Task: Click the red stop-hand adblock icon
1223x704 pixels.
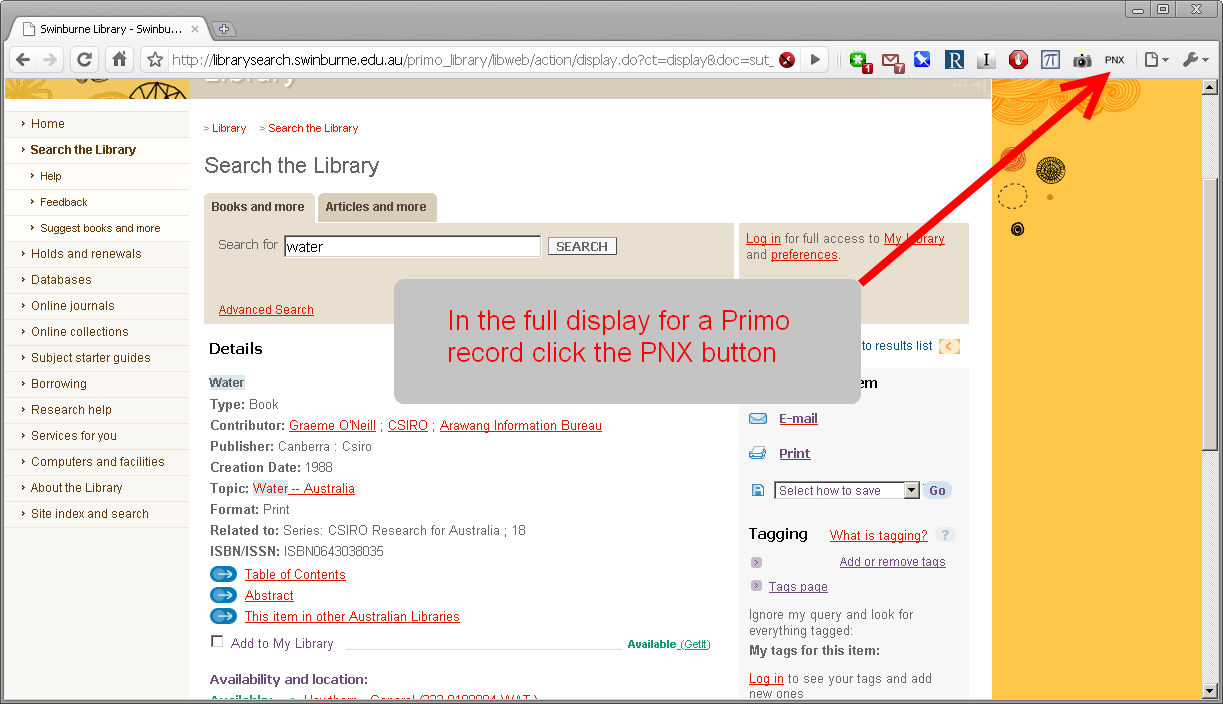Action: click(1018, 60)
